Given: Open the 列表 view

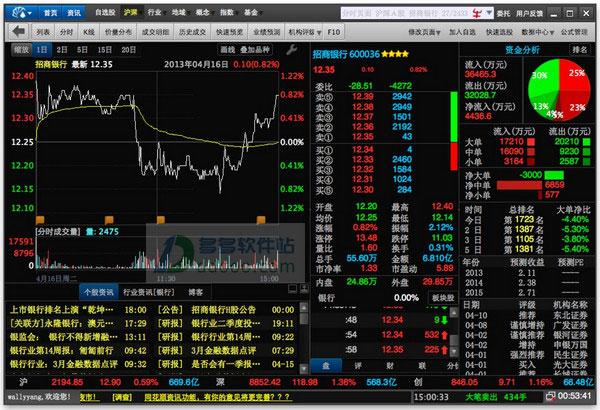Looking at the screenshot, I should (x=43, y=32).
